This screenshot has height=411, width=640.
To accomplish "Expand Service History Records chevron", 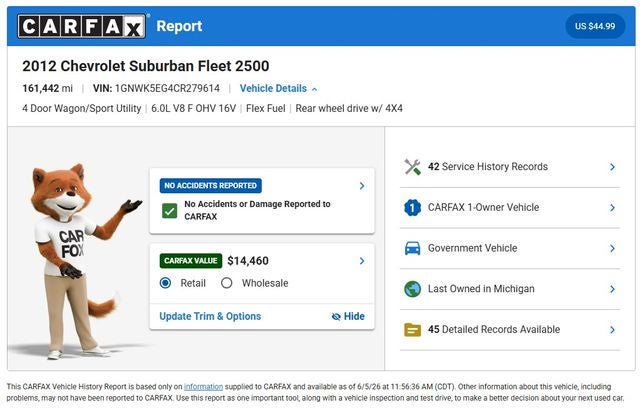I will click(612, 167).
